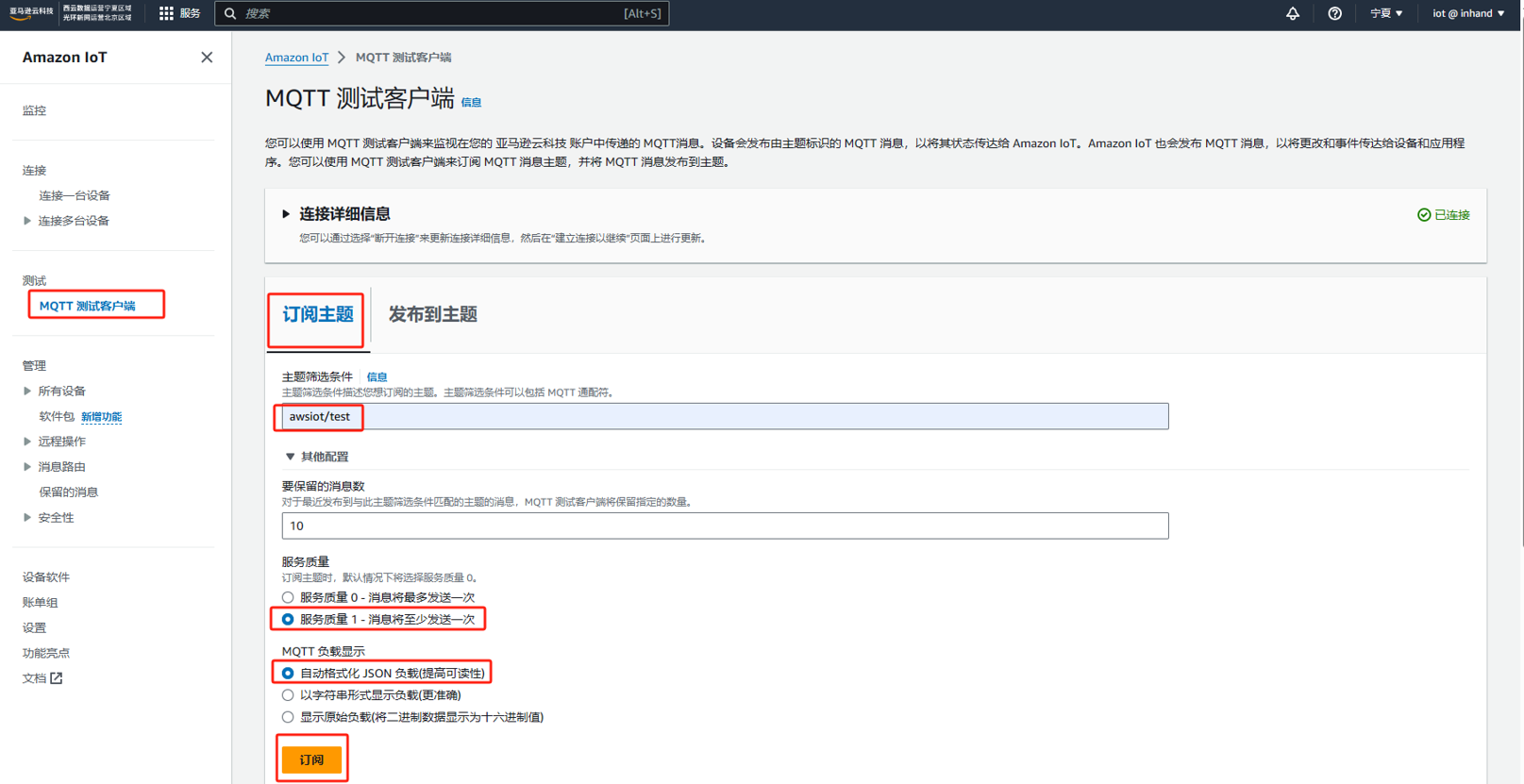Open MQTT 测试客户端 in sidebar
Image resolution: width=1524 pixels, height=784 pixels.
point(88,306)
